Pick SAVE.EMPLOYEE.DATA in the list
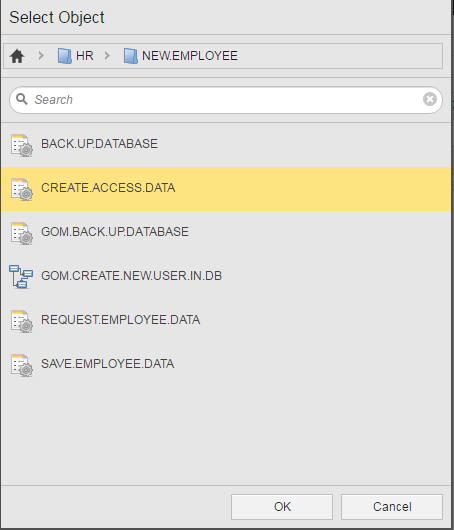 (x=226, y=364)
